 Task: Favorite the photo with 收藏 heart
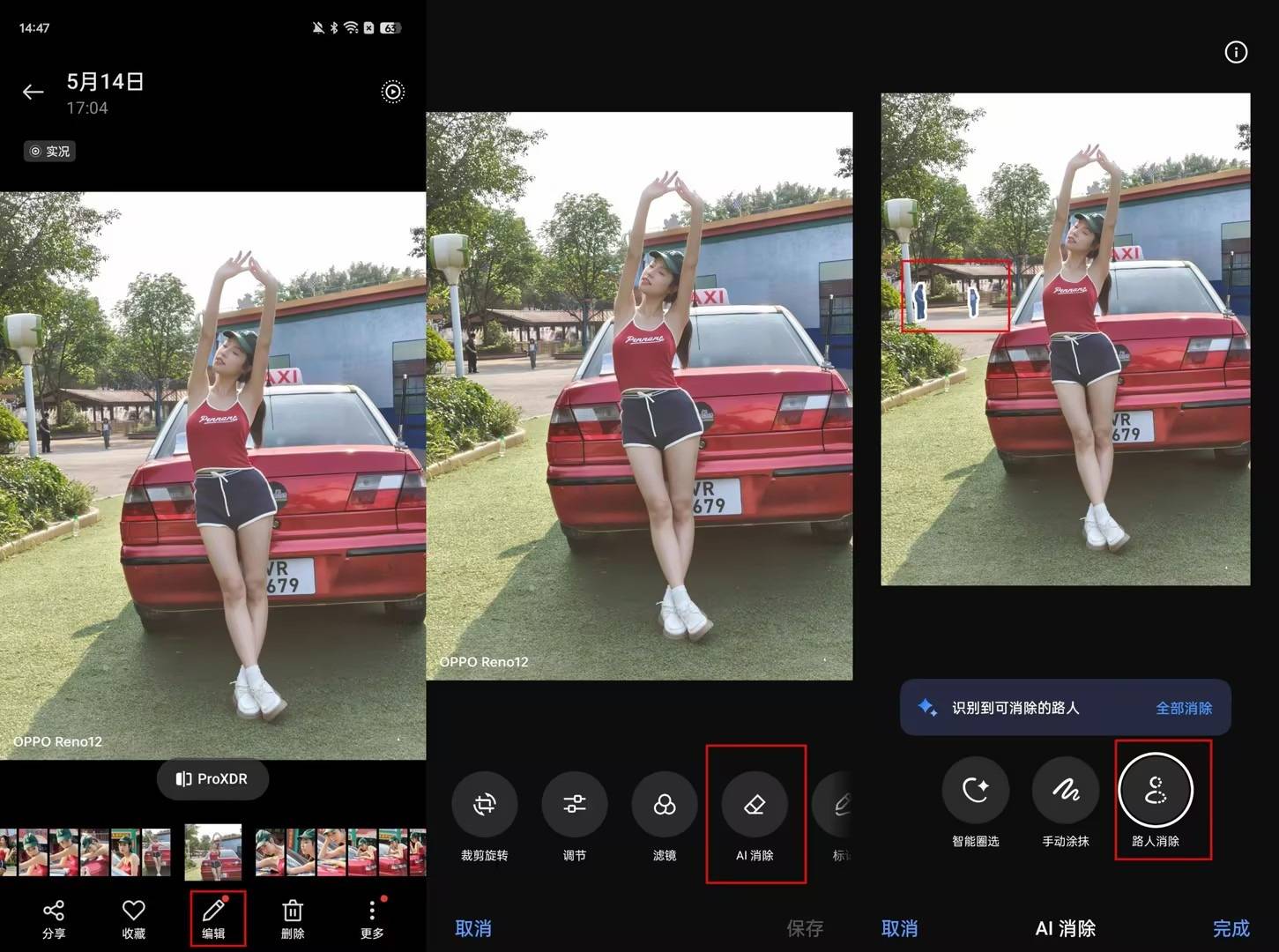click(133, 918)
